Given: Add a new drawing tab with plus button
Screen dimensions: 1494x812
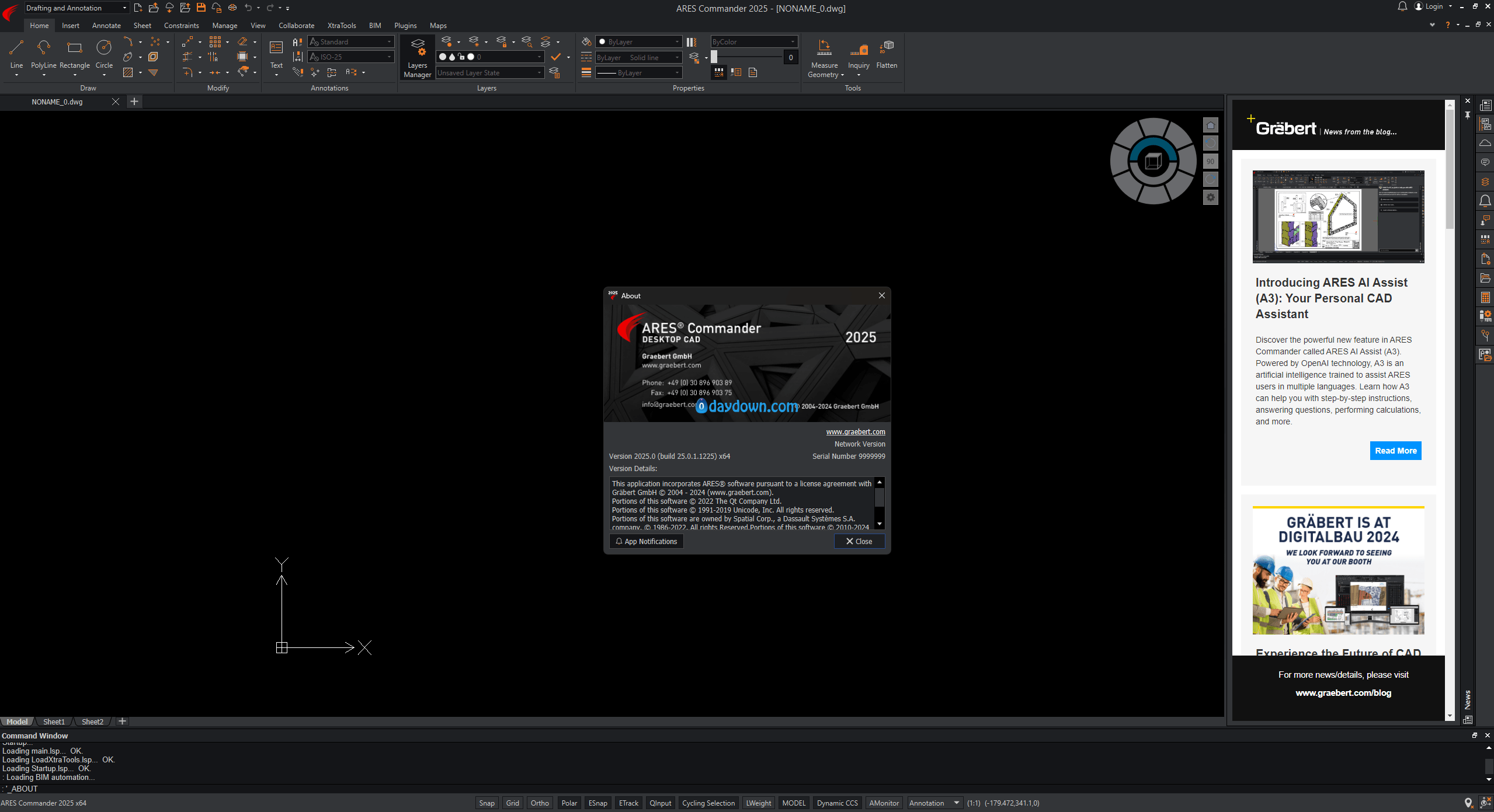Looking at the screenshot, I should pos(134,102).
